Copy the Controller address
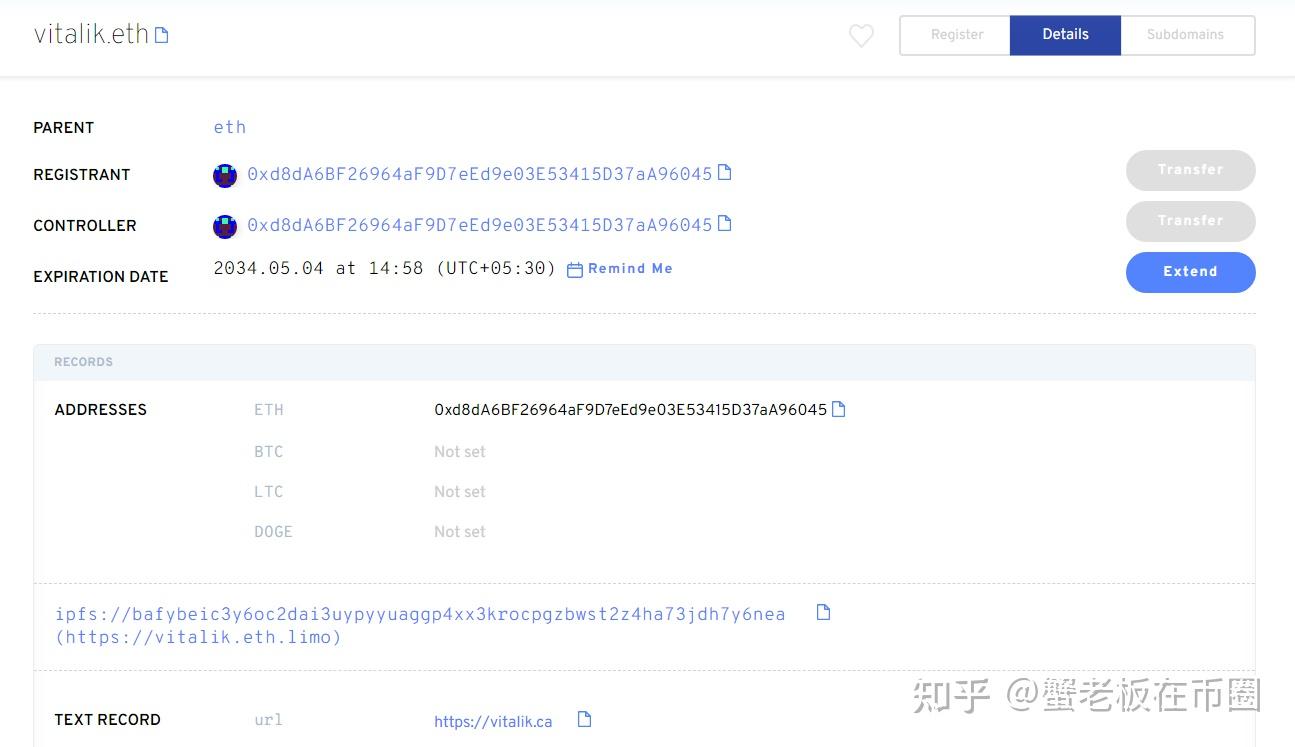 [x=727, y=224]
